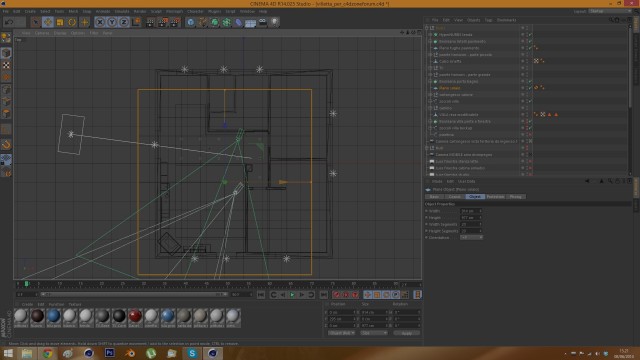Click the Apply button in Coordinates panel

[x=407, y=333]
